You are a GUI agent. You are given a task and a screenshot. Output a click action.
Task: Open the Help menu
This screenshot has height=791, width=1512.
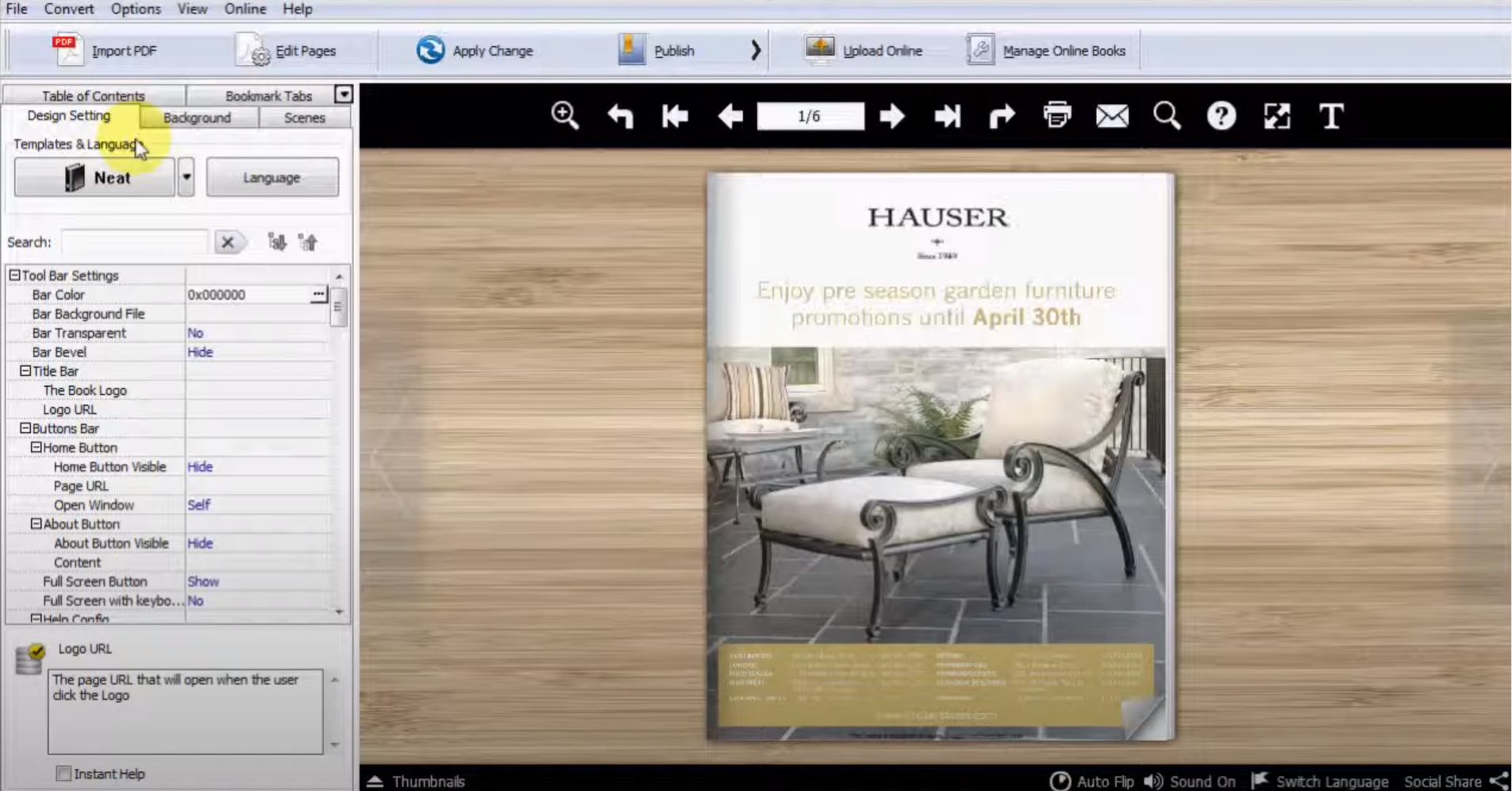pos(298,9)
